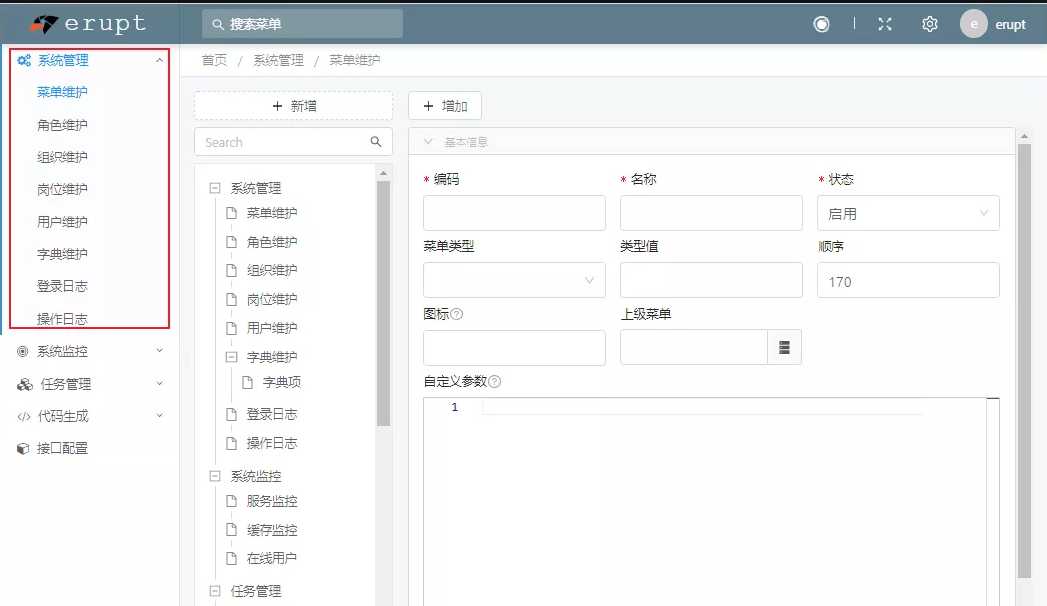Open 字典维护 in sidebar
Screen dimensions: 1047x606
tap(62, 254)
